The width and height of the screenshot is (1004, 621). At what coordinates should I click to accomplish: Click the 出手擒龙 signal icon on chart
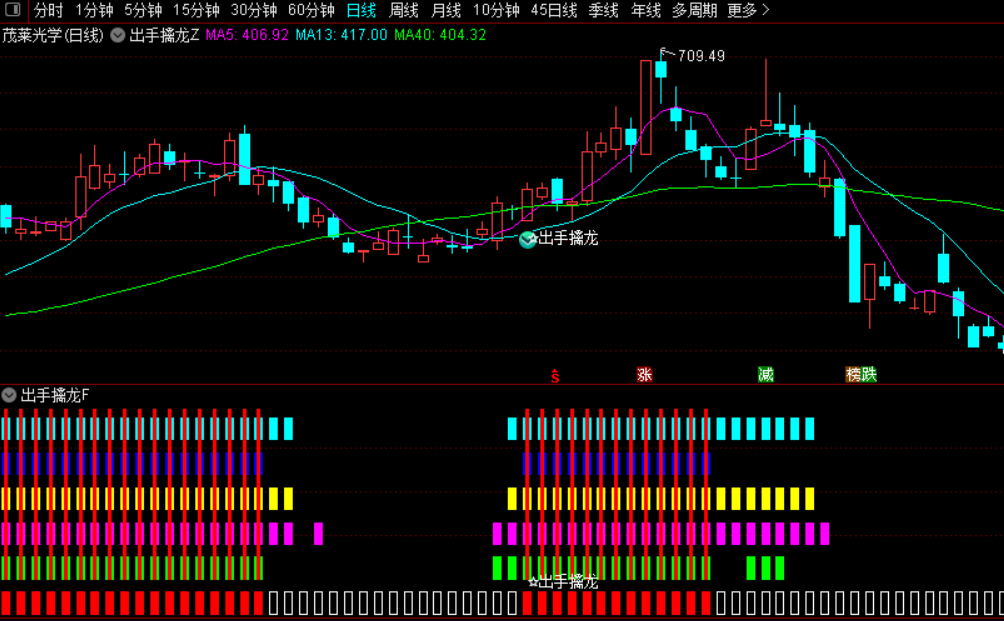coord(528,239)
